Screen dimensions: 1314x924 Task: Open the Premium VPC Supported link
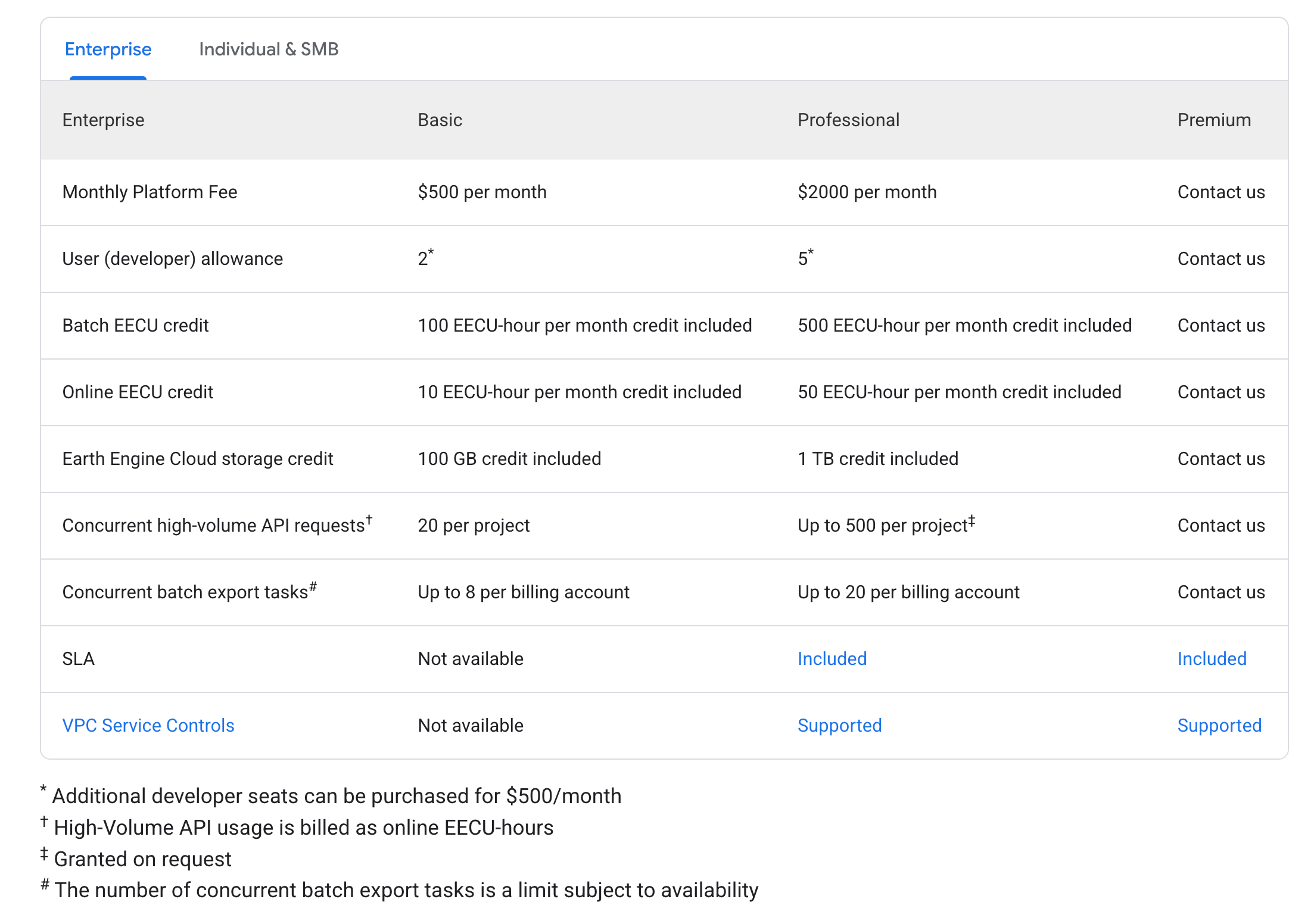pos(1220,725)
